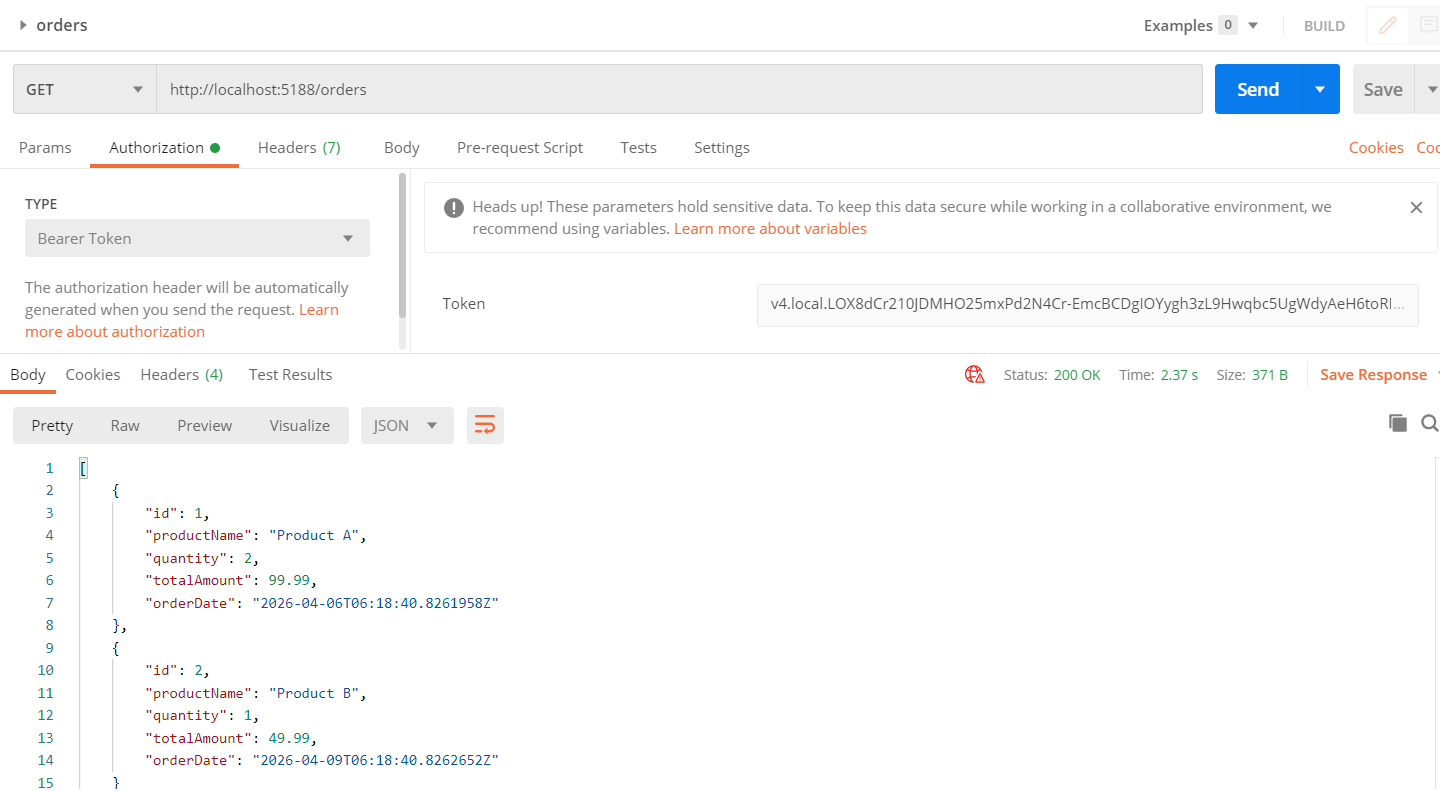
Task: Select the Authorization tab
Action: click(x=164, y=147)
